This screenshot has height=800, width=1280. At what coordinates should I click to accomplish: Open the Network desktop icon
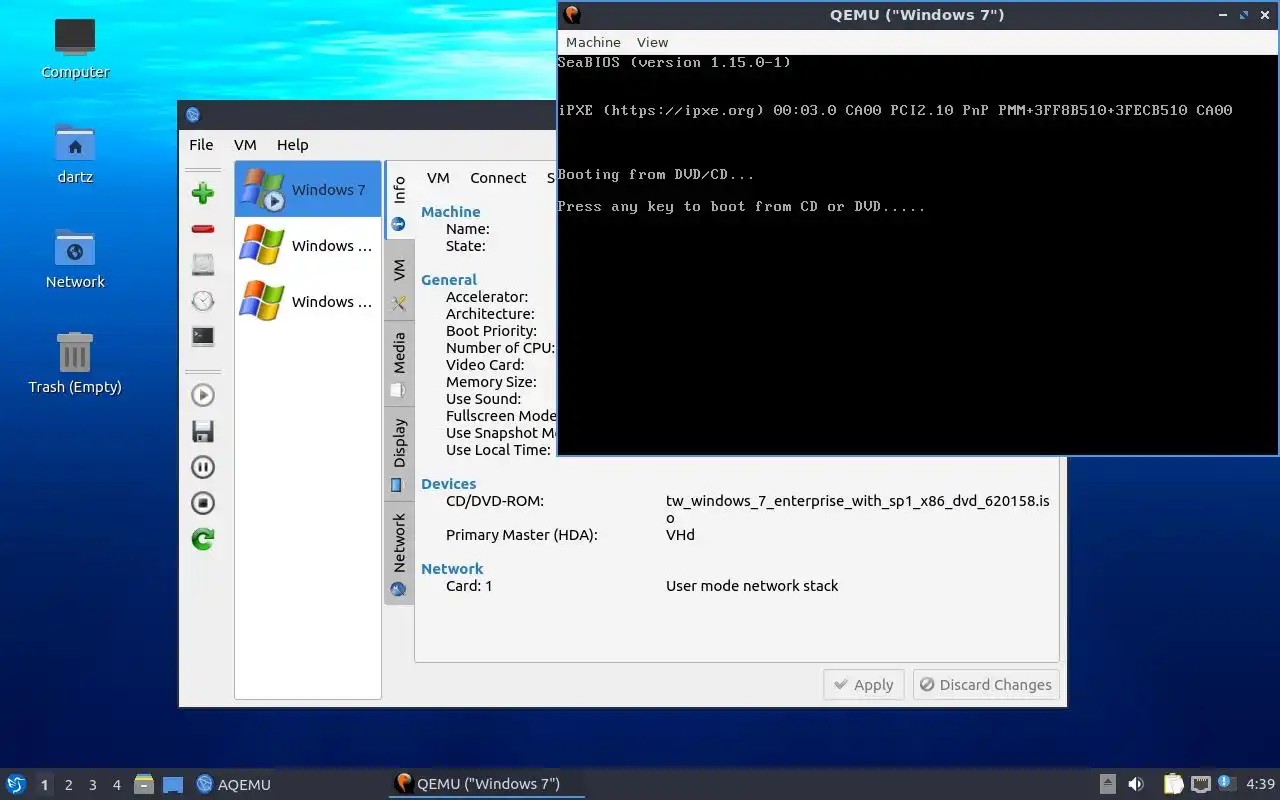pos(75,259)
